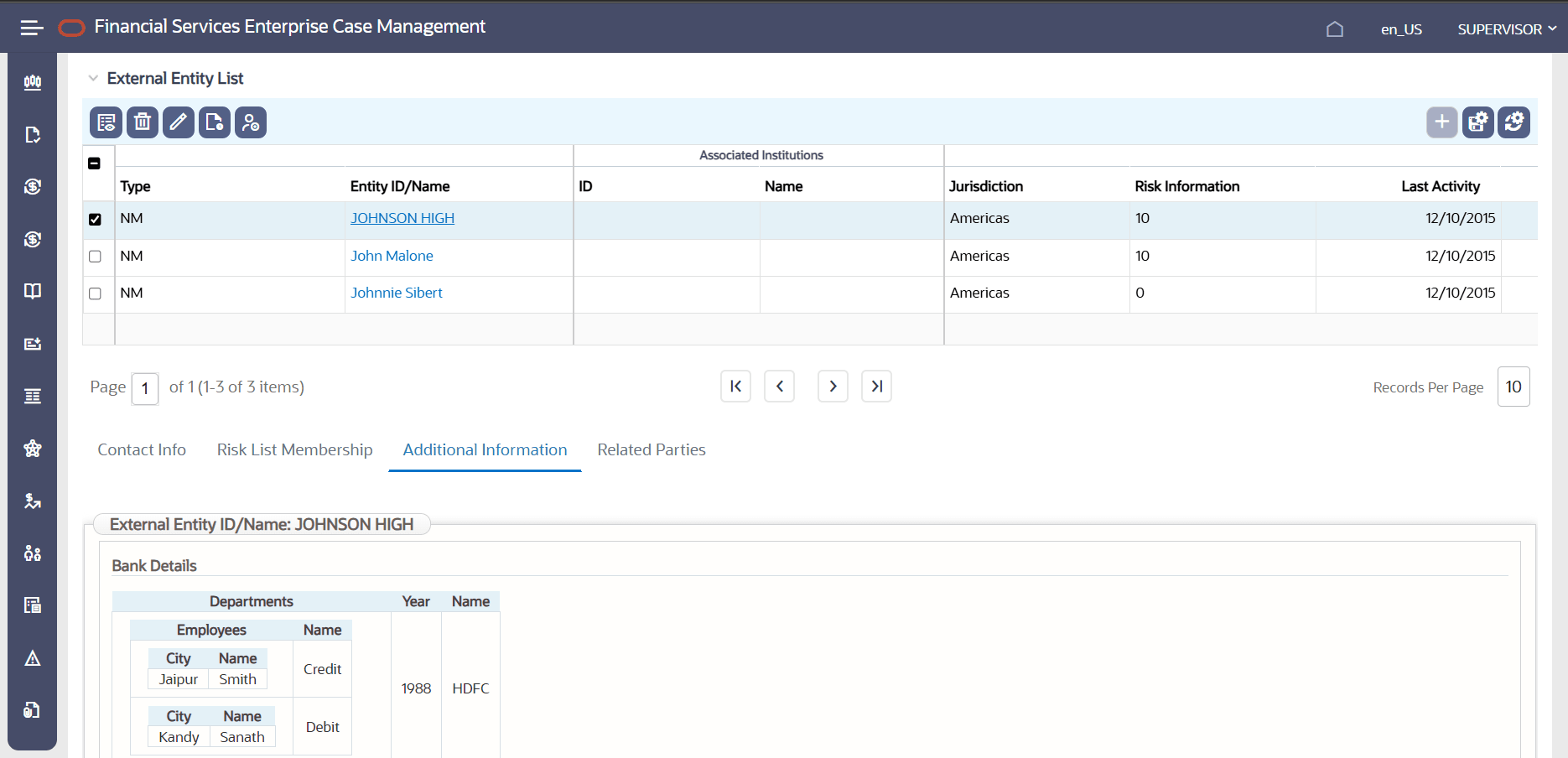Delete the selected entity with trash icon
Screen dimensions: 1568x758
pyautogui.click(x=143, y=122)
